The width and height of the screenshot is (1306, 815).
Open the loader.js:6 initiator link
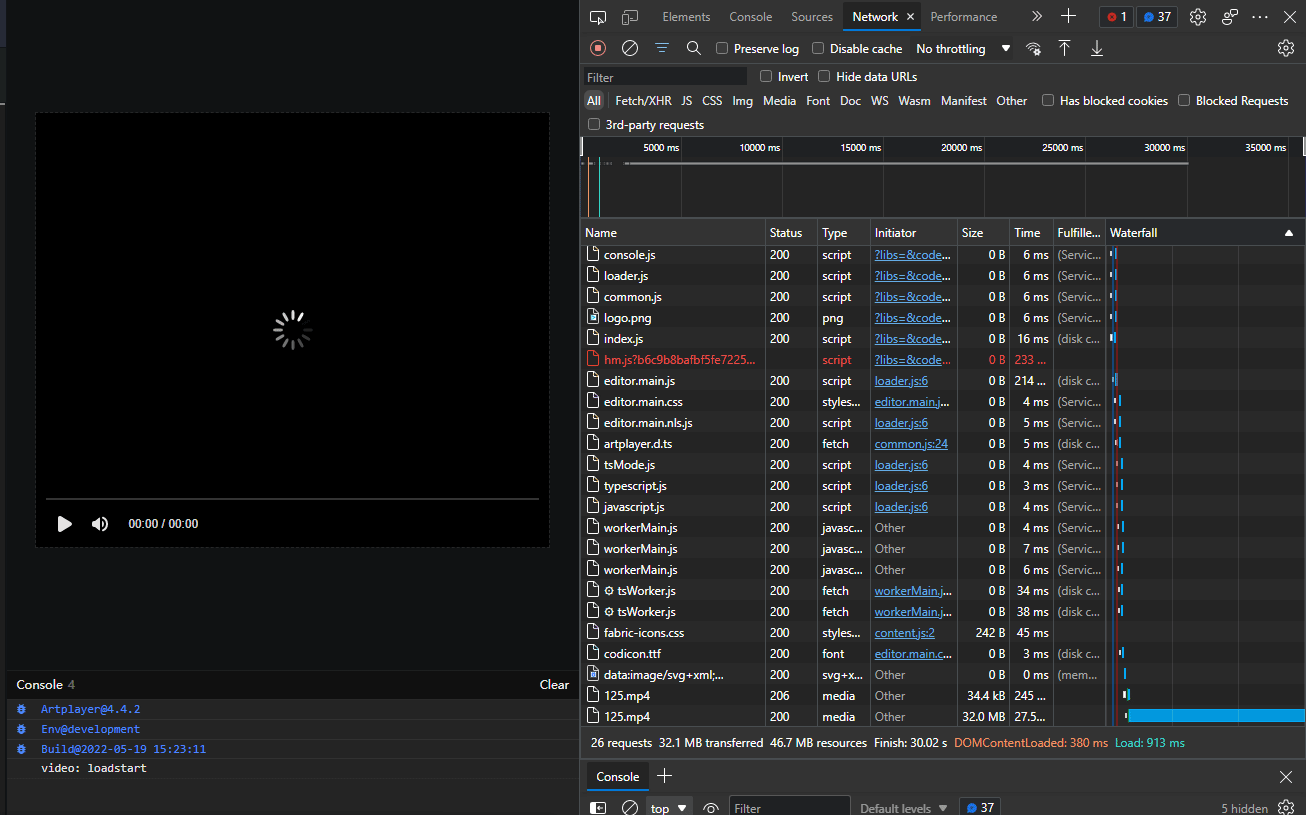coord(900,380)
